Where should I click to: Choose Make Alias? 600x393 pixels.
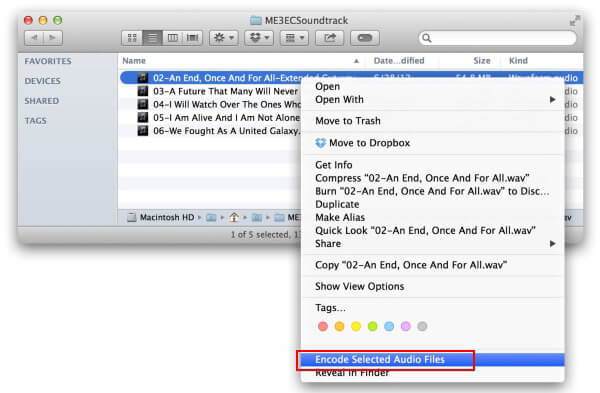tap(433, 217)
